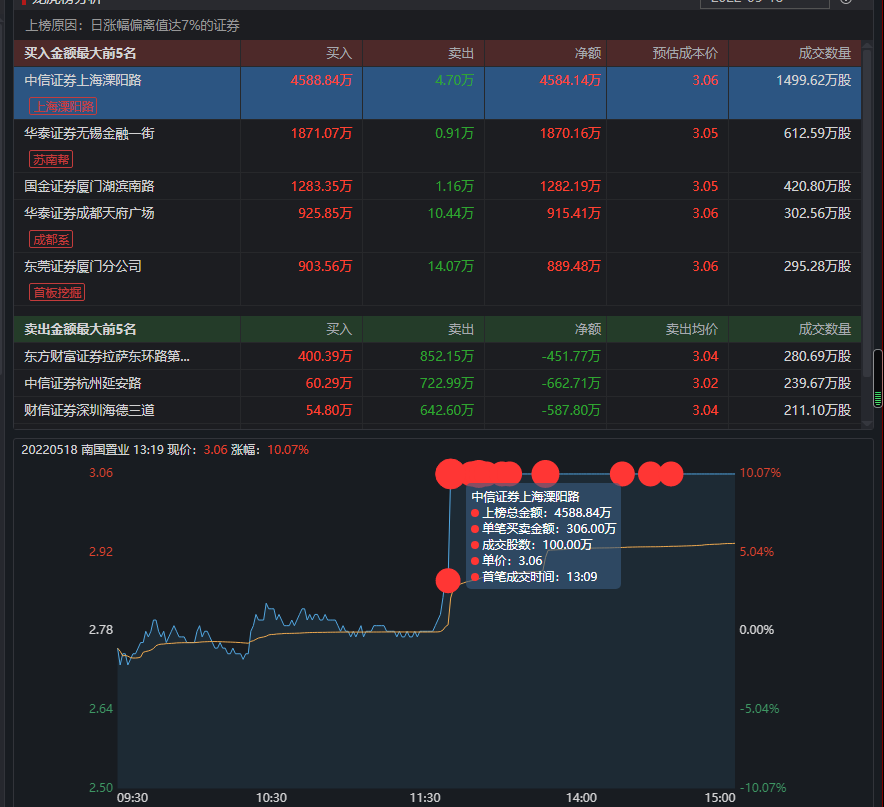The width and height of the screenshot is (884, 807).
Task: Click the 1871.07万 buy amount cell
Action: click(321, 134)
